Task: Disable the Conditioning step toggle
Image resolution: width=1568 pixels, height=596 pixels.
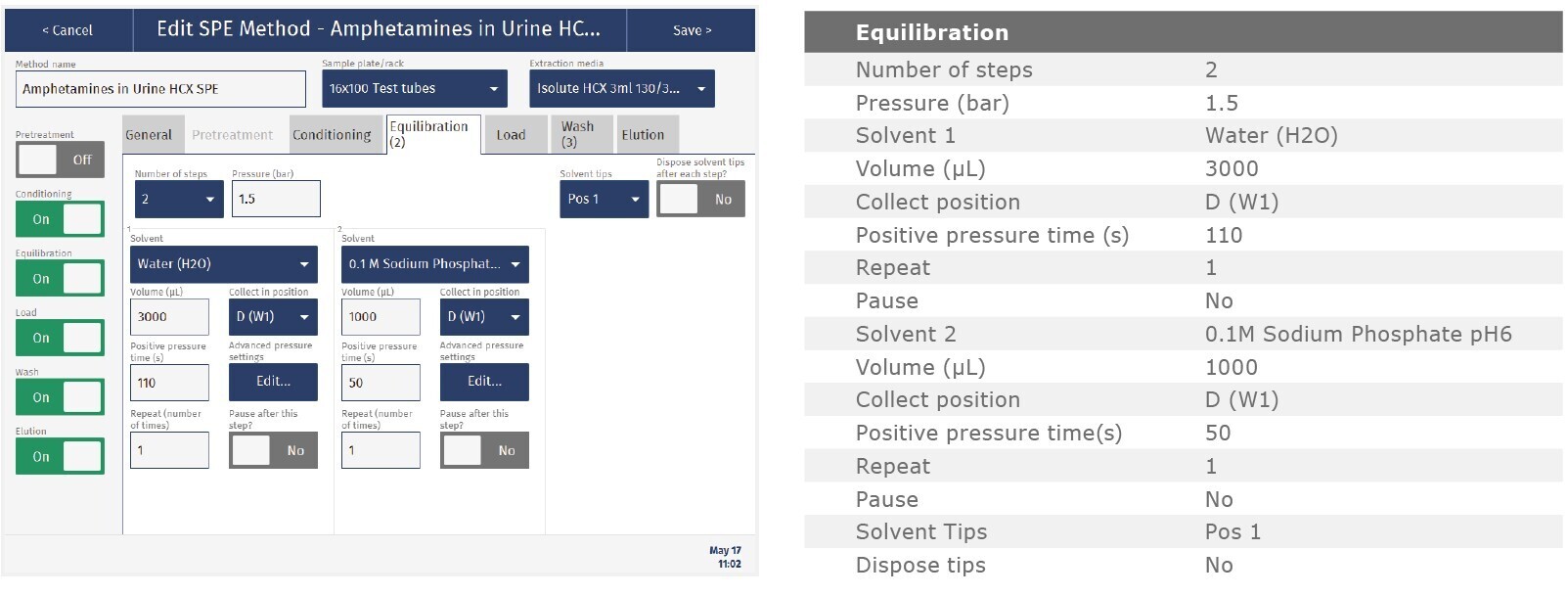Action: click(x=60, y=219)
